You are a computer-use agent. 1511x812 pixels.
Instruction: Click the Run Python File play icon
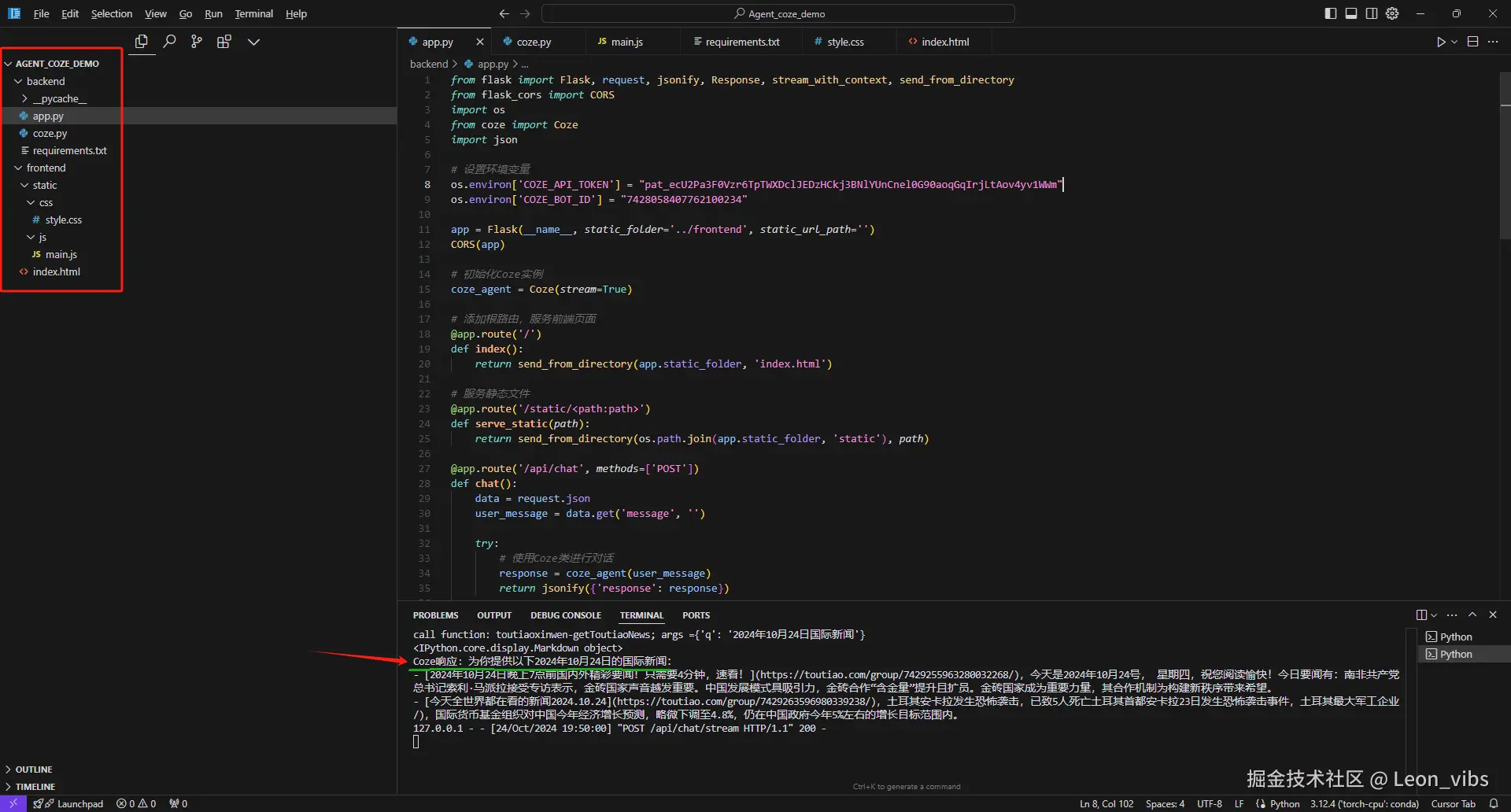(x=1440, y=42)
